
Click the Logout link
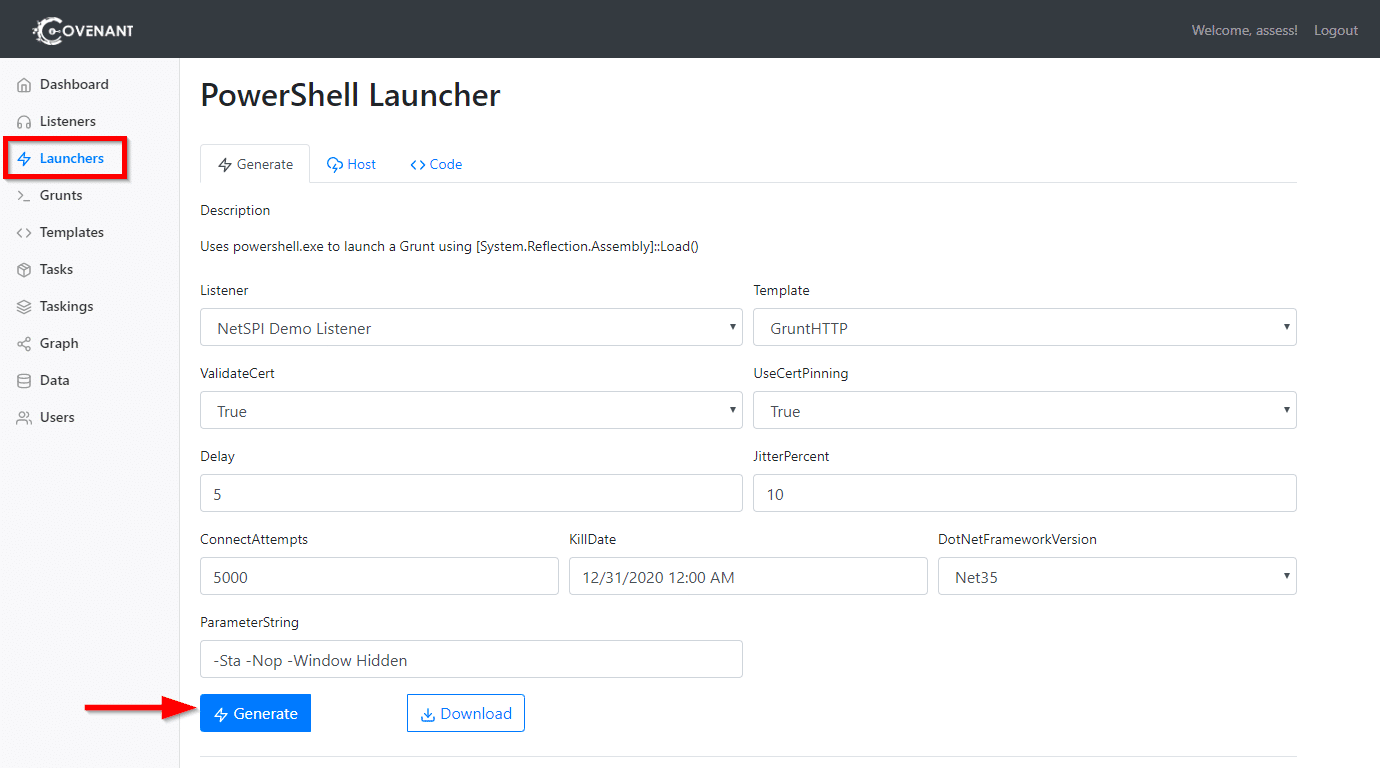(x=1336, y=30)
